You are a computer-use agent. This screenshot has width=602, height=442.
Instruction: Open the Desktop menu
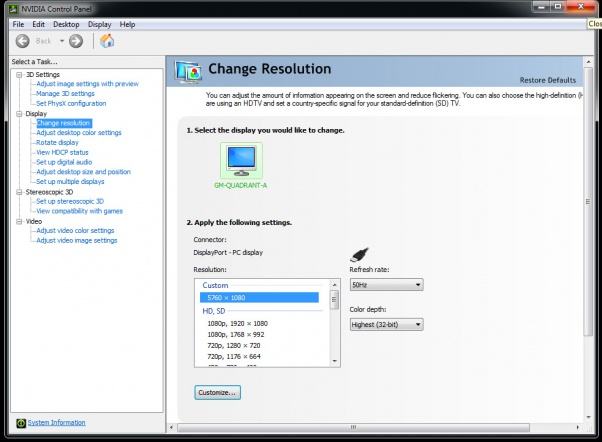(x=66, y=25)
